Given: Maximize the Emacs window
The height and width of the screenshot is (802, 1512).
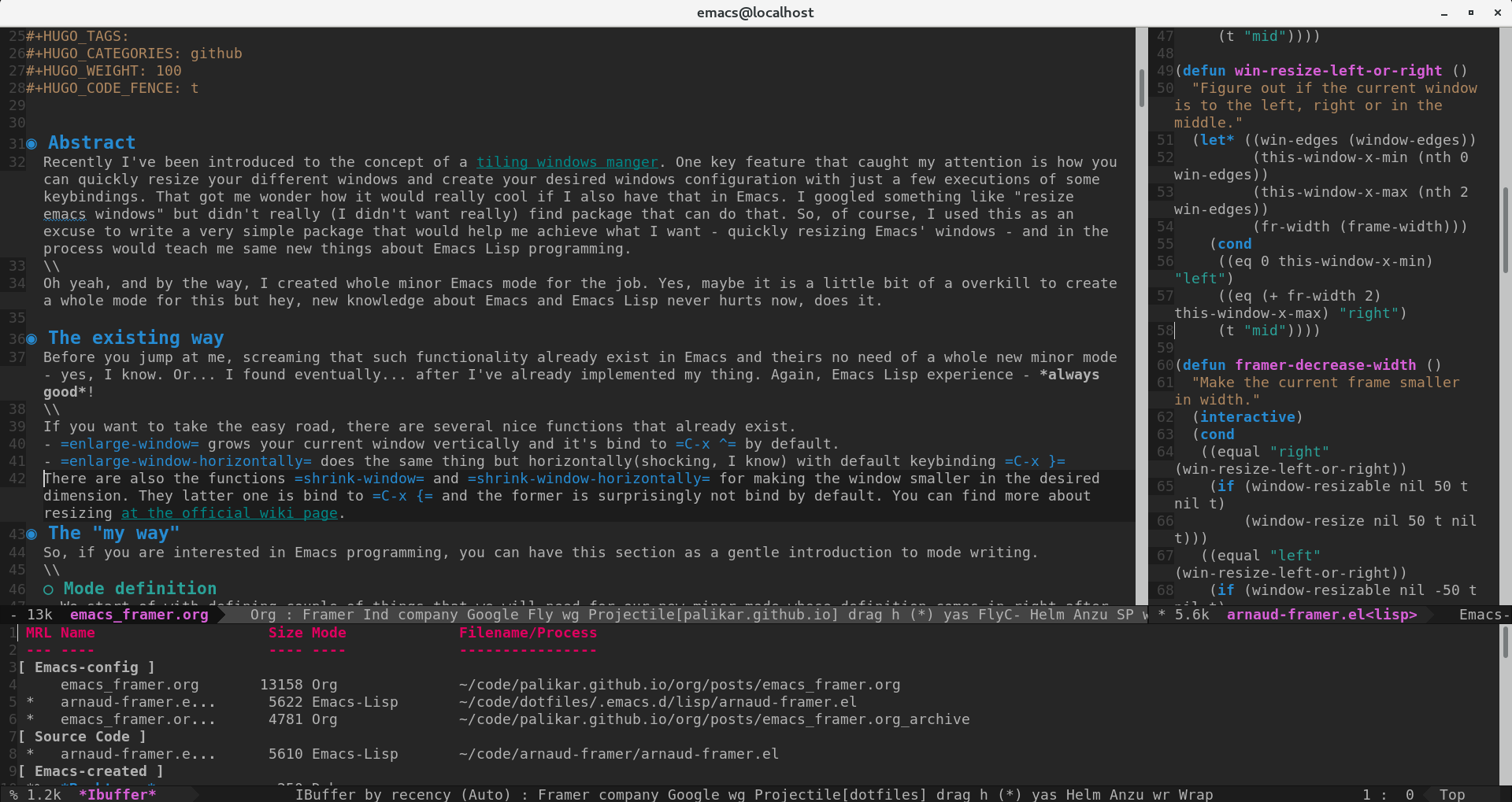Looking at the screenshot, I should point(1470,13).
